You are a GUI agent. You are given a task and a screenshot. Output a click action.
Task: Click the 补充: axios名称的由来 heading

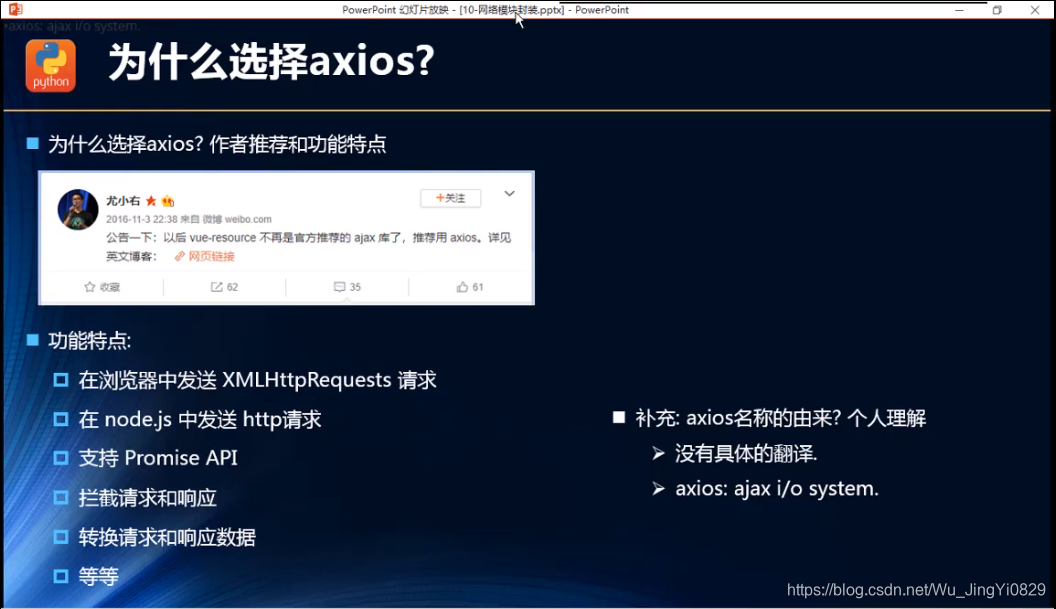coord(781,418)
